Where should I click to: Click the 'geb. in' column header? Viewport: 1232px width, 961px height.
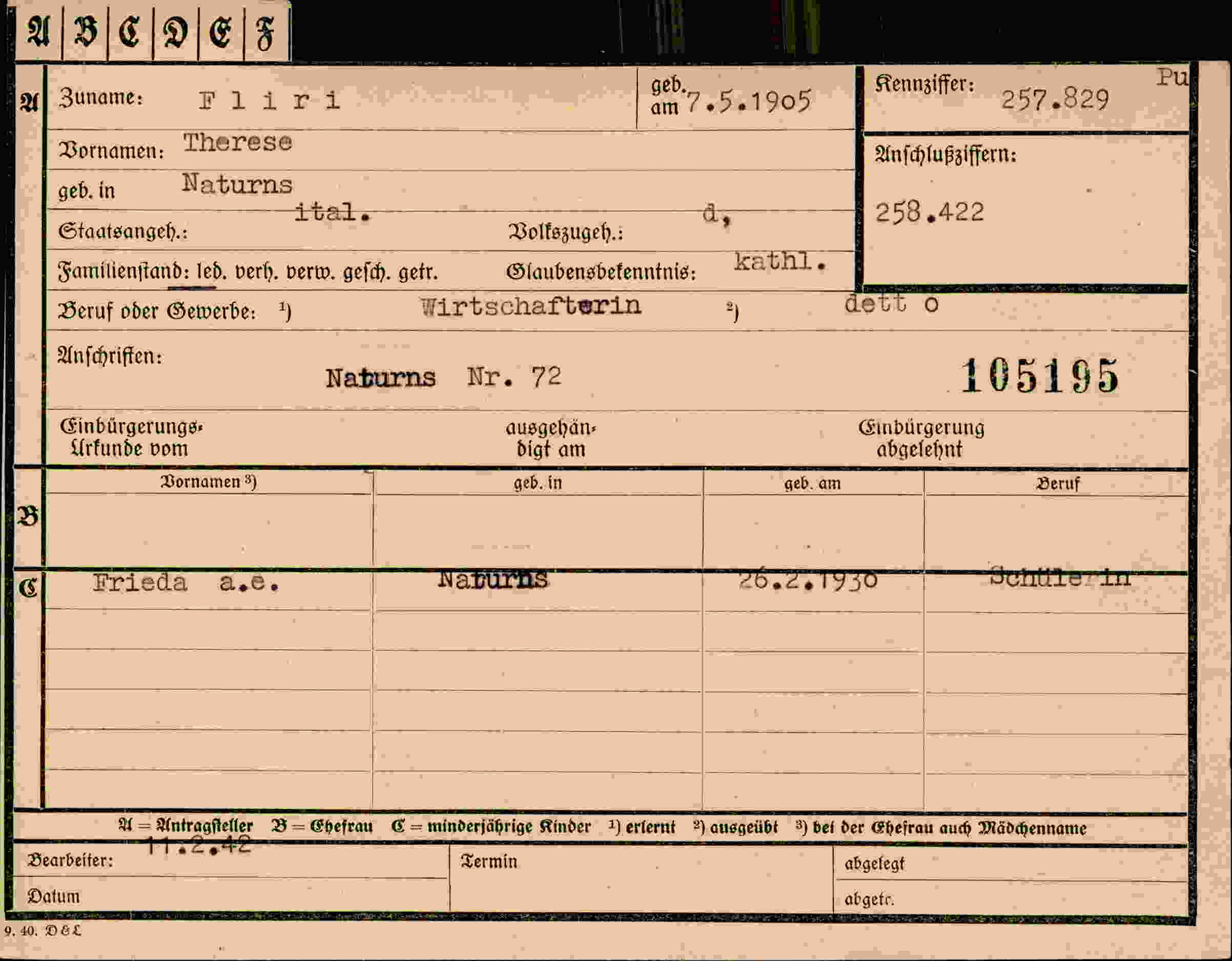click(x=538, y=484)
